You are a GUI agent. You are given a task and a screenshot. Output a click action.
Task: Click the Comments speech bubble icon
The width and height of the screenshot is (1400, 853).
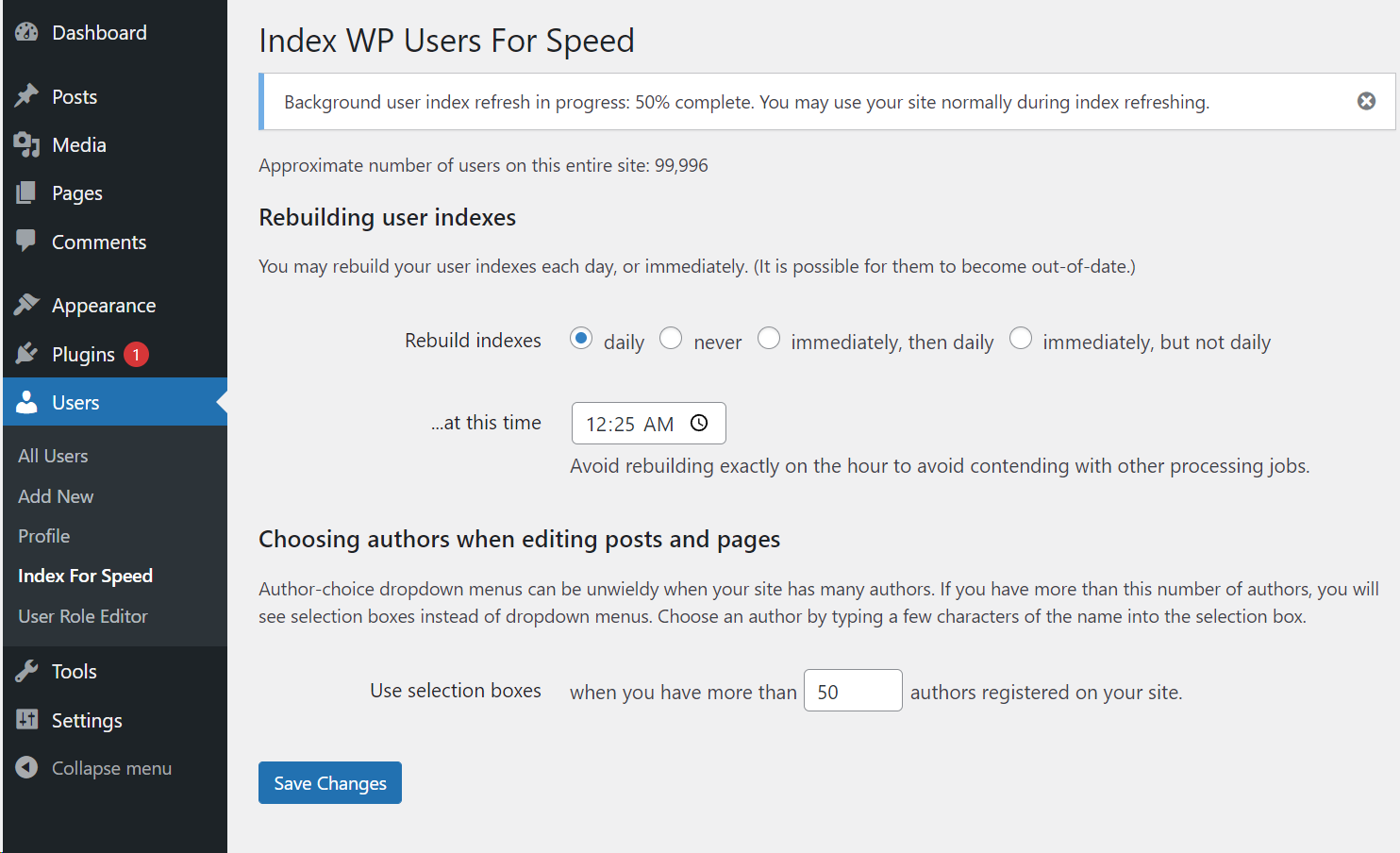click(26, 241)
